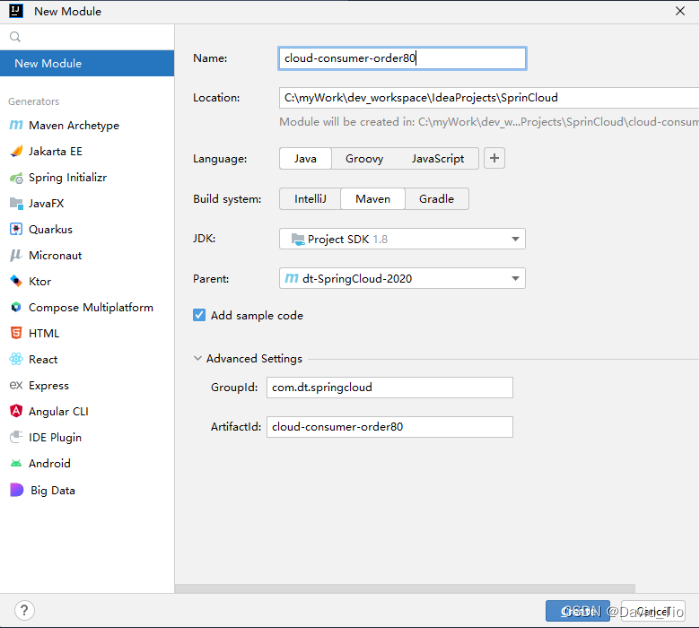Toggle the Add sample code checkbox
Image resolution: width=699 pixels, height=628 pixels.
click(x=199, y=315)
